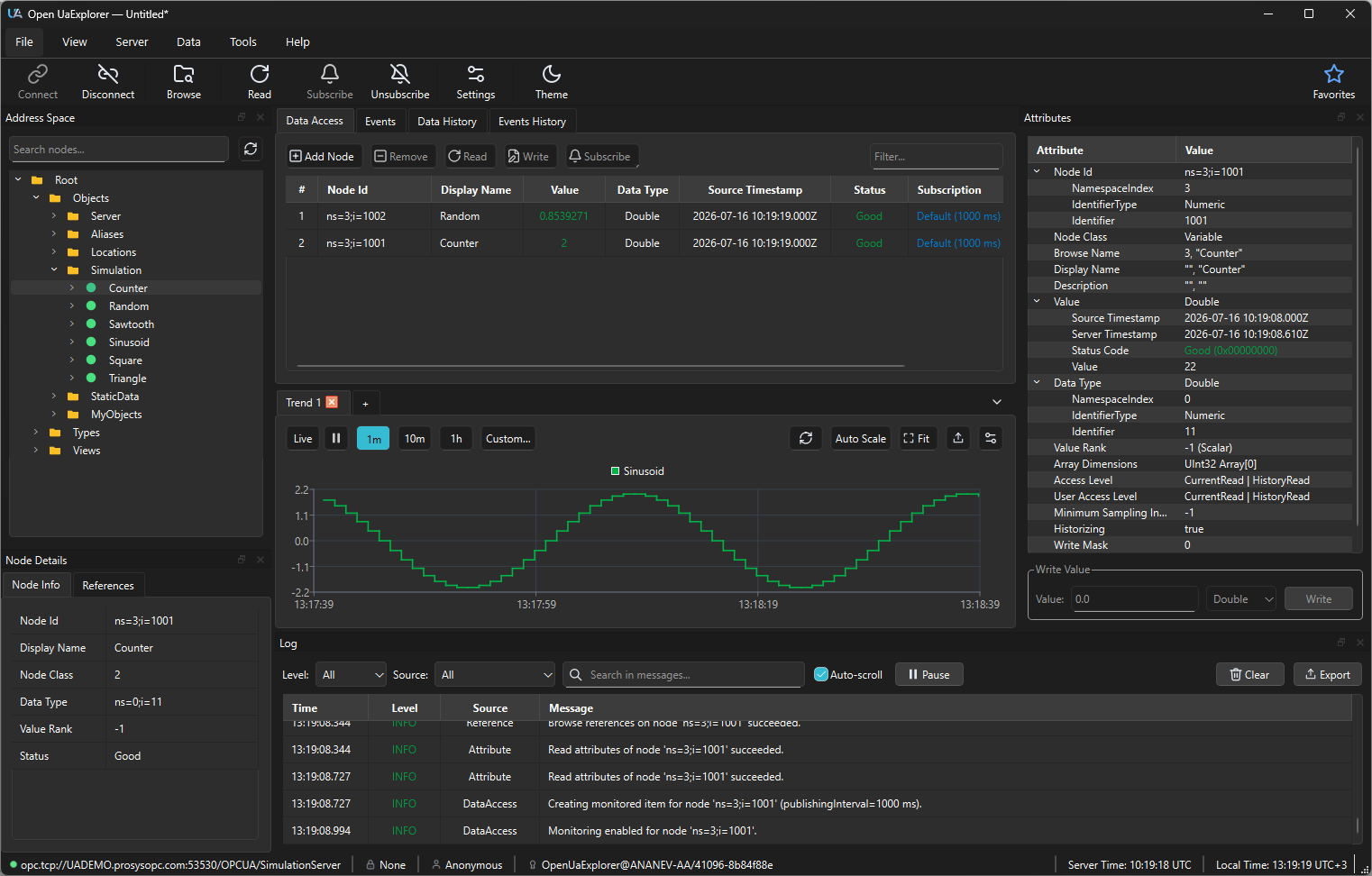Select the 1h time range

pos(456,438)
